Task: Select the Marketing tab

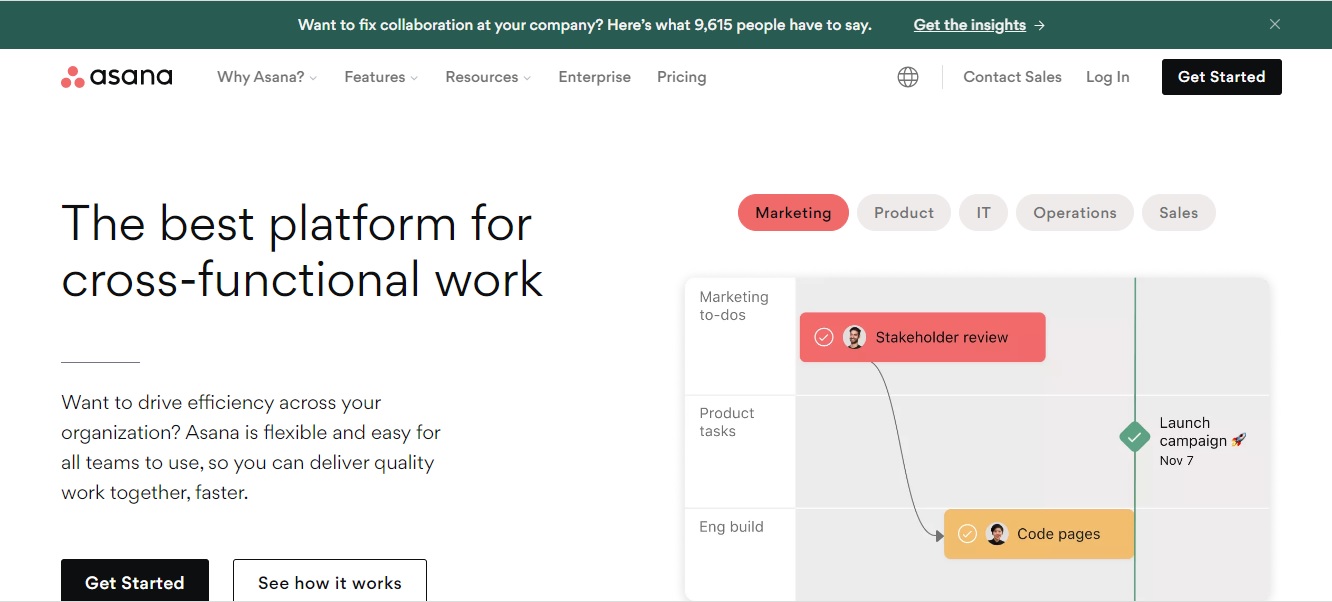Action: [793, 213]
